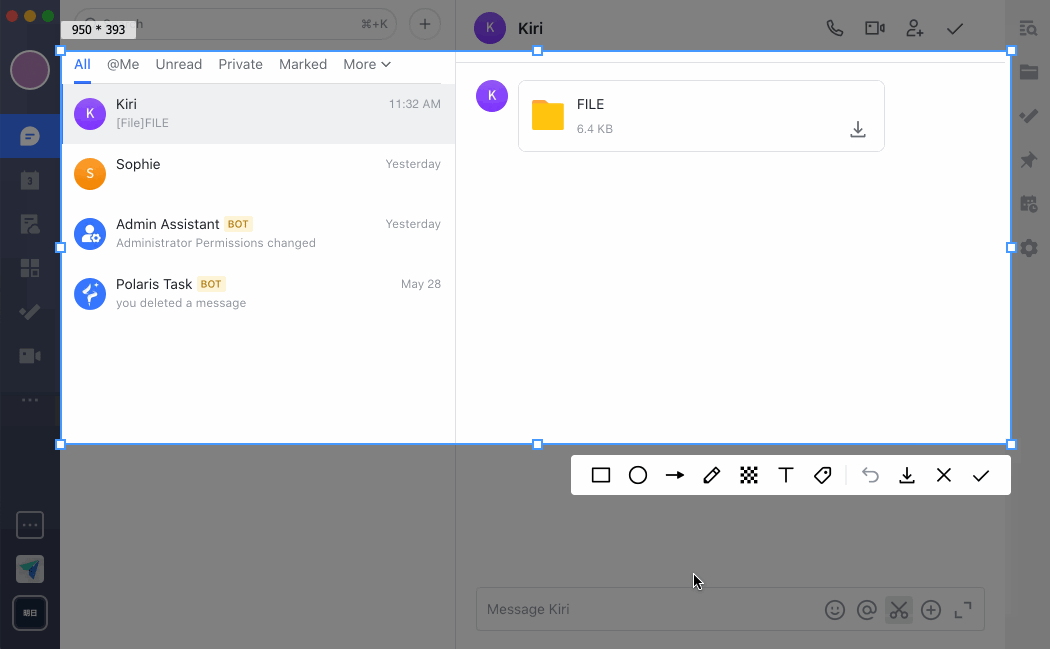The width and height of the screenshot is (1050, 649).
Task: Pick the pencil freehand tool
Action: coord(712,476)
